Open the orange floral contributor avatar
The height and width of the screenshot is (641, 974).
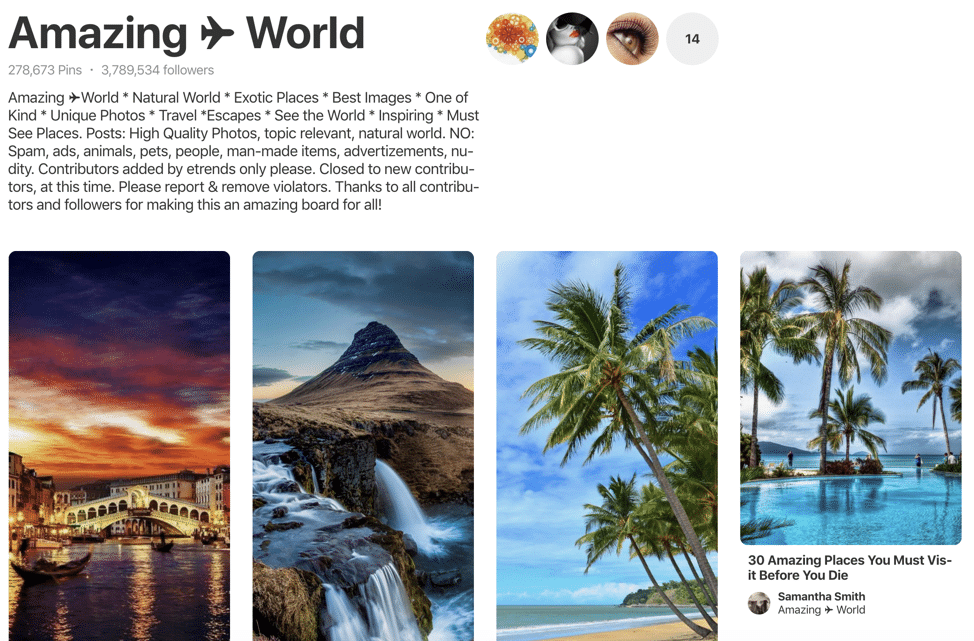[512, 39]
